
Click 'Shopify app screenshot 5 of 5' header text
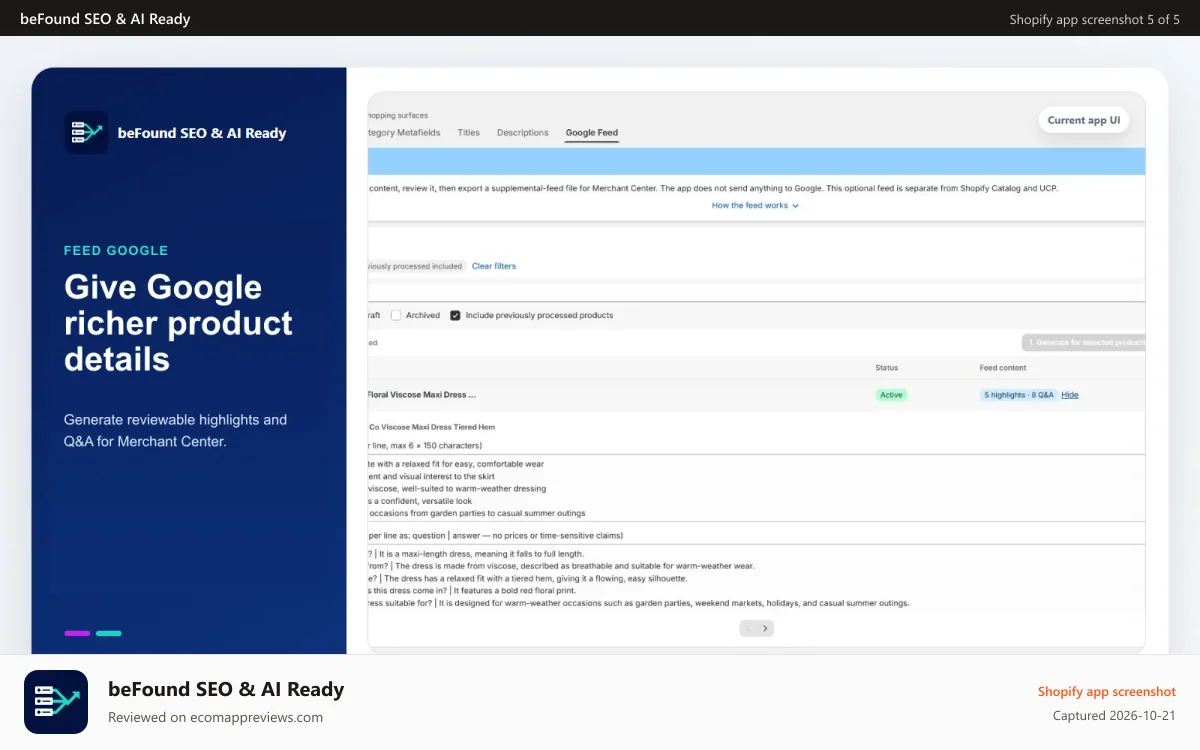pyautogui.click(x=1095, y=19)
